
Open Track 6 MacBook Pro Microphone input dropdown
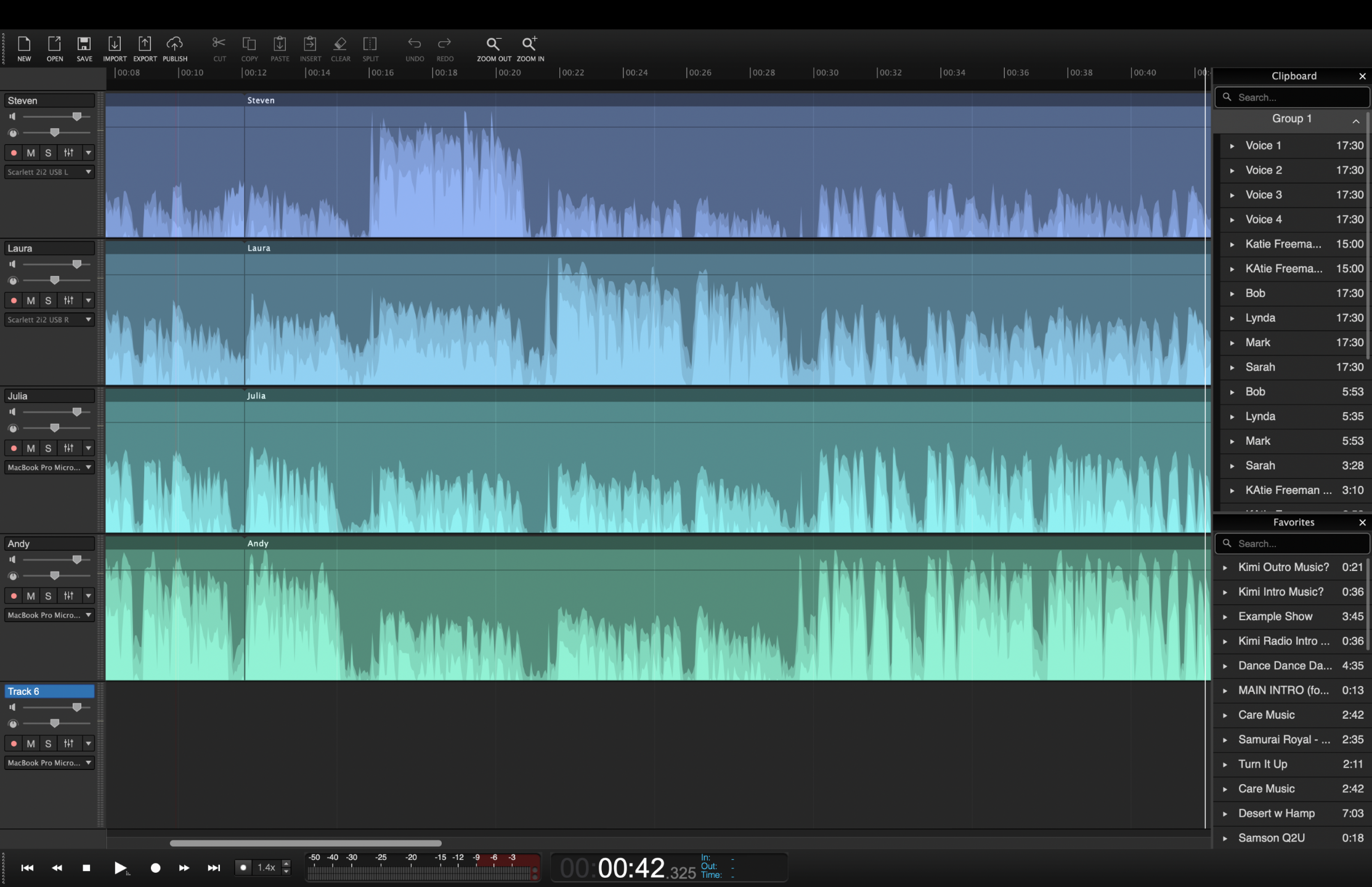point(49,763)
